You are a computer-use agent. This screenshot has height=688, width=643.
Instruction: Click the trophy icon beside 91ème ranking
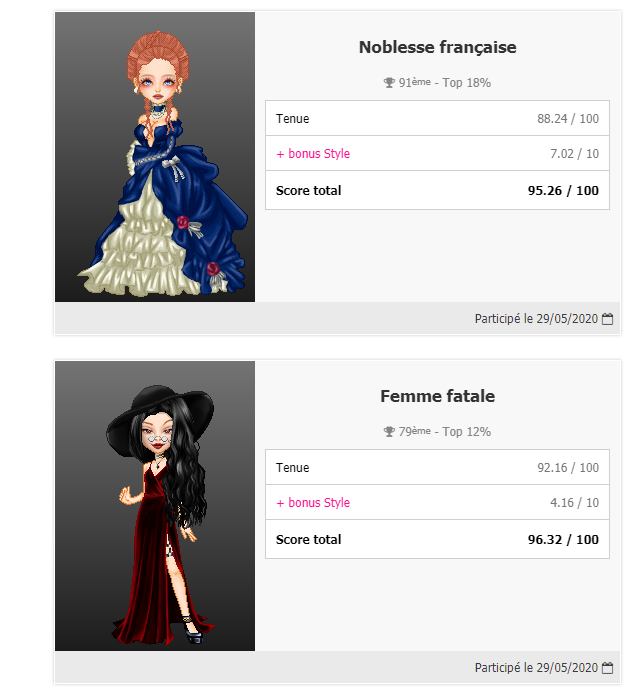click(389, 83)
